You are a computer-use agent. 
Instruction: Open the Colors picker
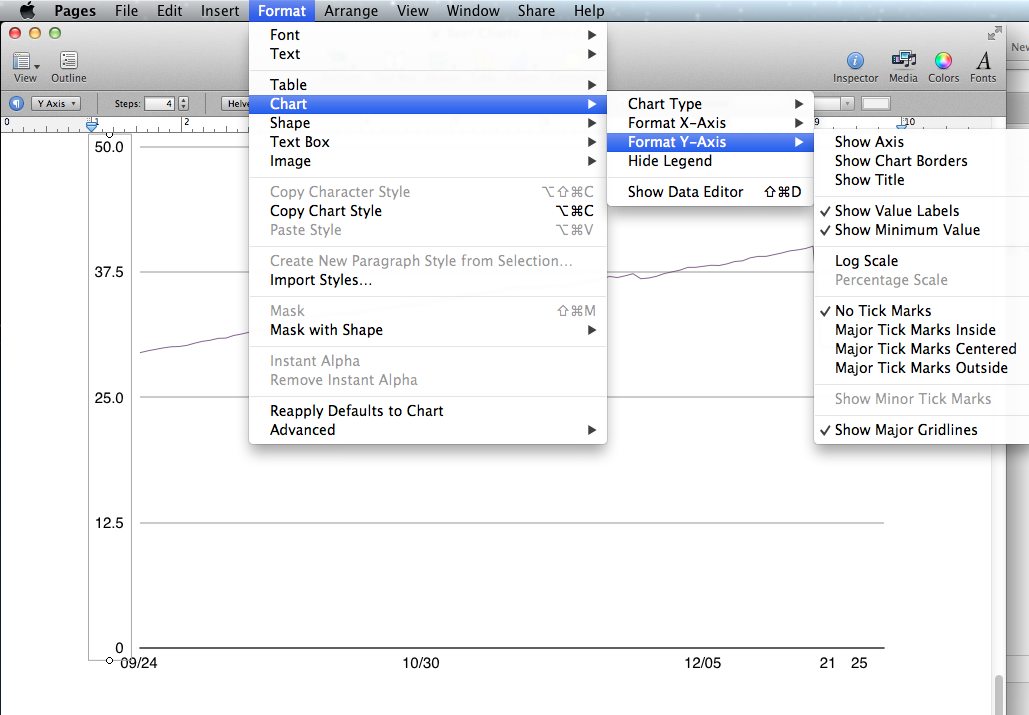click(943, 67)
